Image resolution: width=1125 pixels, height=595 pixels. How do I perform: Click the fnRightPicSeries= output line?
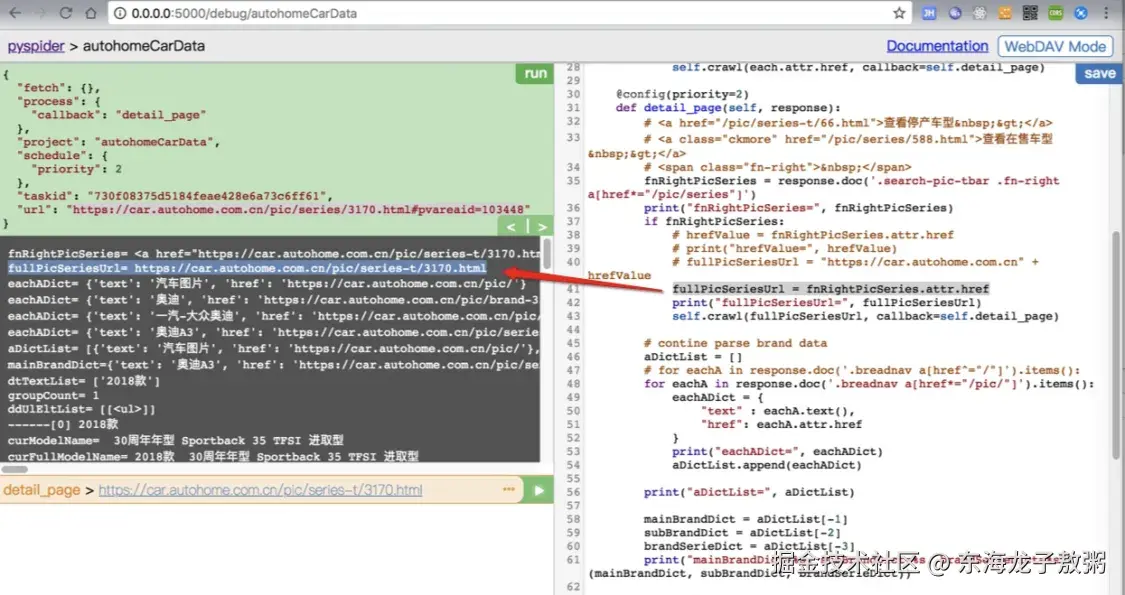273,253
